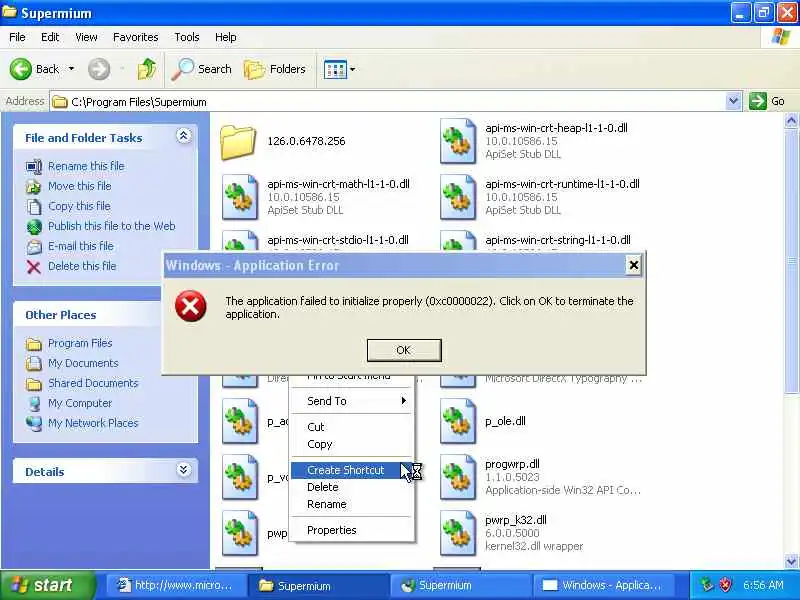Click the Go button next to Address

767,101
